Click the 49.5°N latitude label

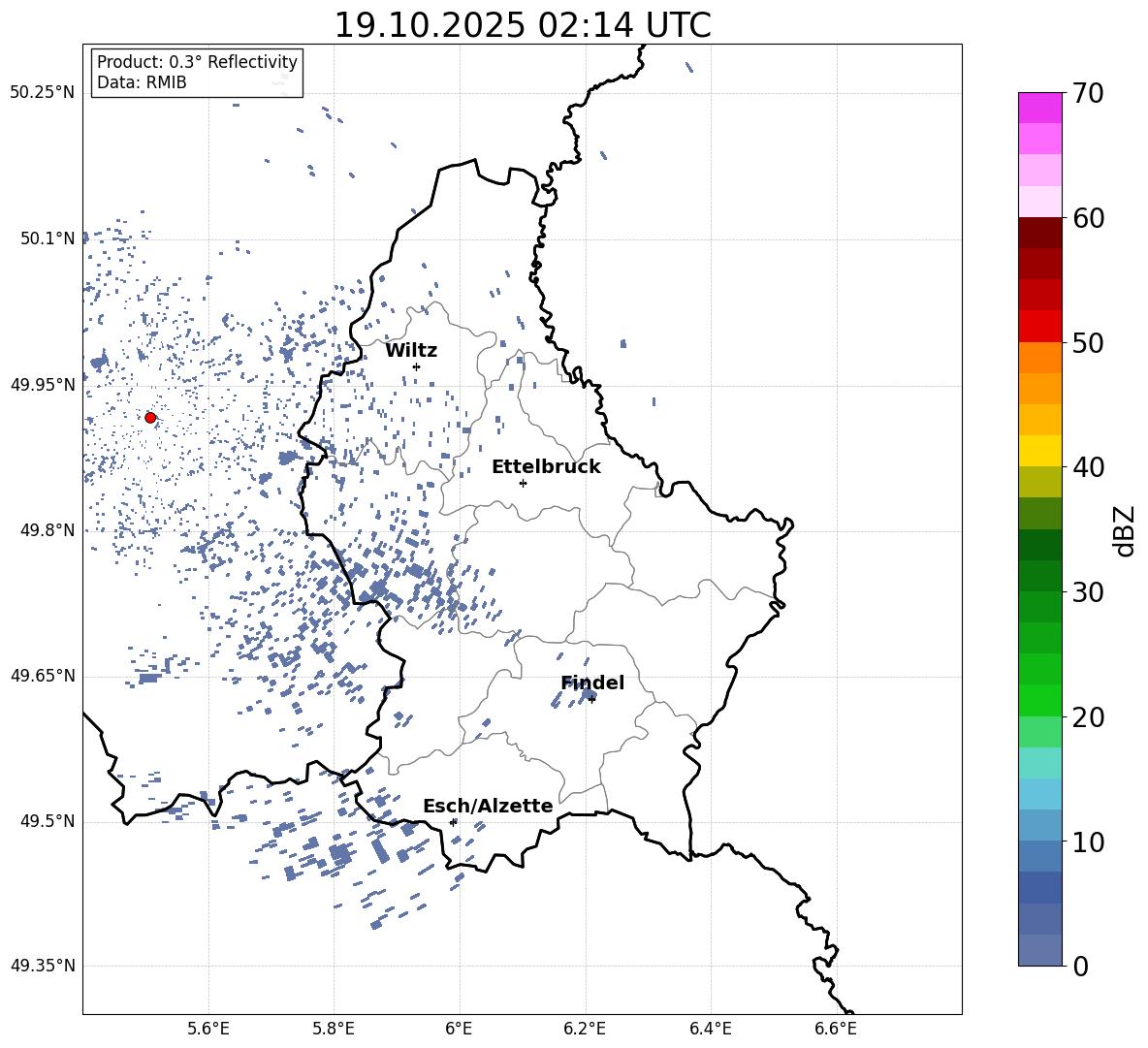pos(48,821)
